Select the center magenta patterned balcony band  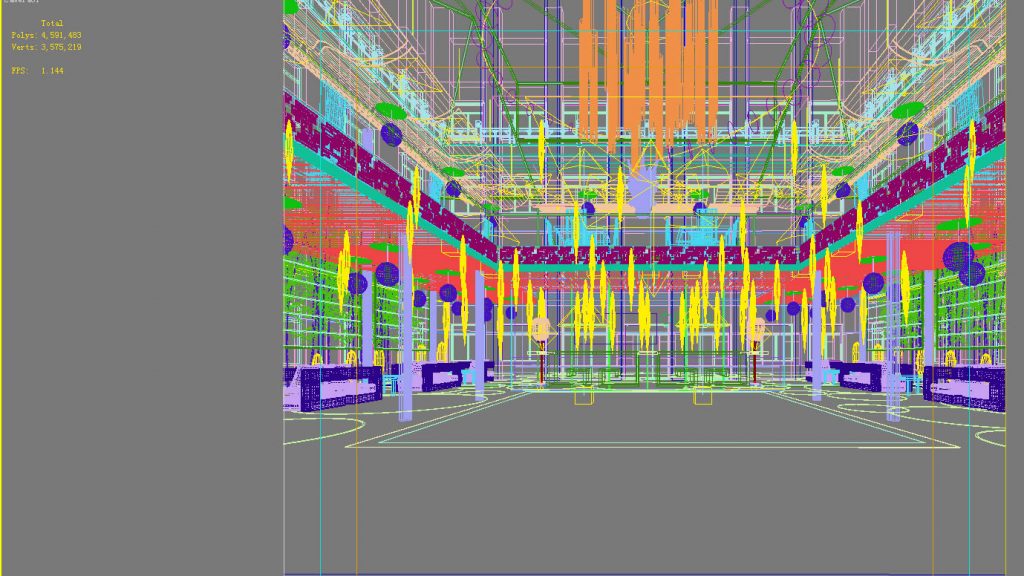pyautogui.click(x=648, y=255)
